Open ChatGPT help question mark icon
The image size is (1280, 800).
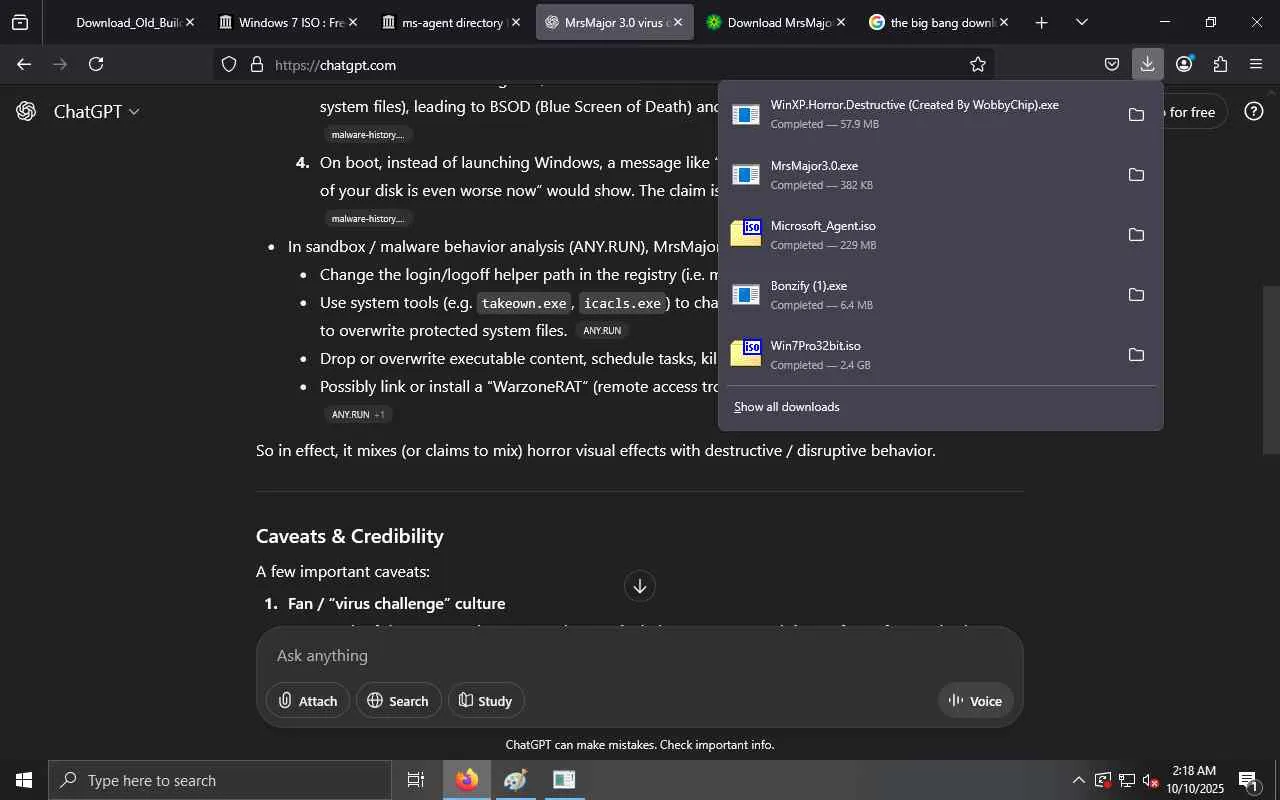(1254, 112)
